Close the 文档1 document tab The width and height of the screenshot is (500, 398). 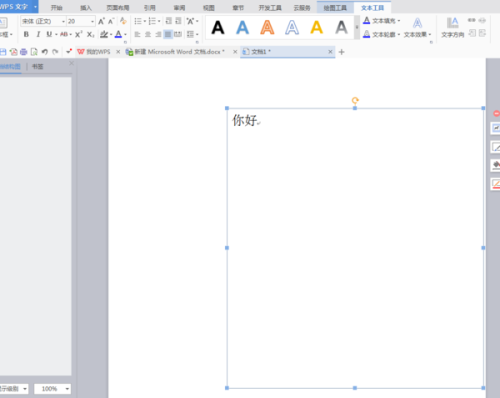[330, 52]
